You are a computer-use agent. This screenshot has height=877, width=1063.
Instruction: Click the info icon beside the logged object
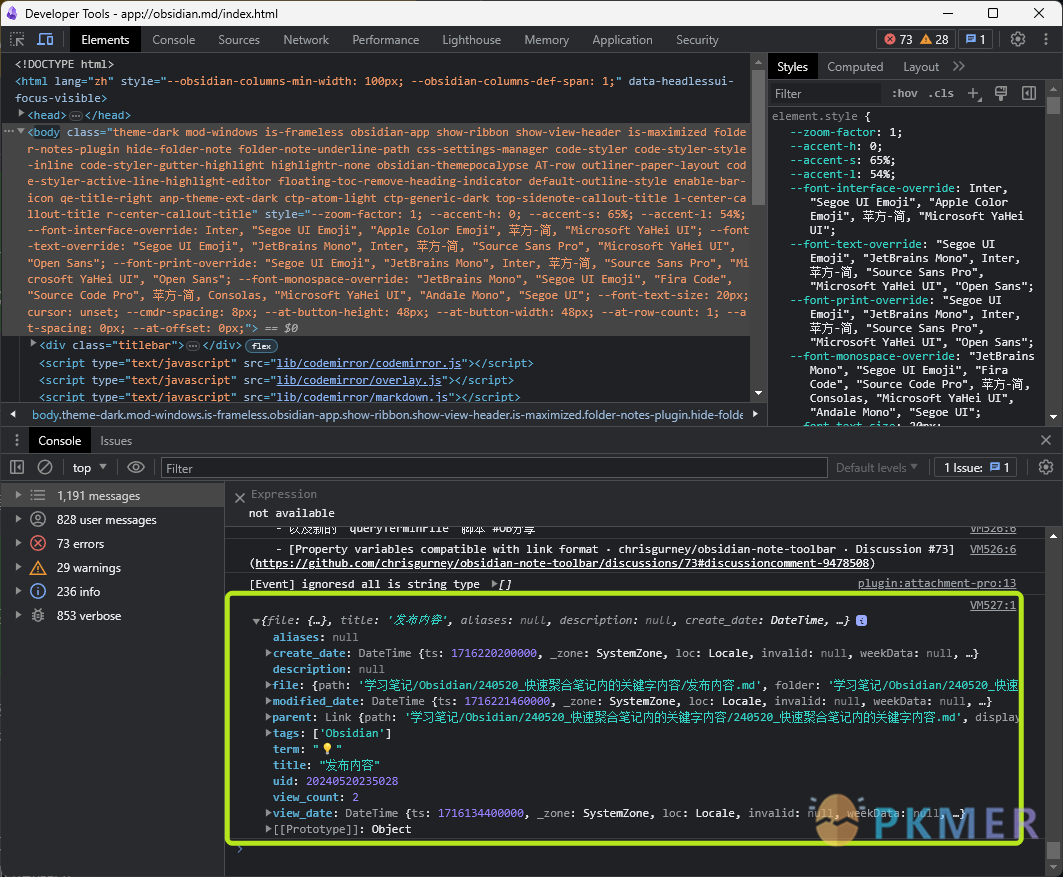point(862,620)
